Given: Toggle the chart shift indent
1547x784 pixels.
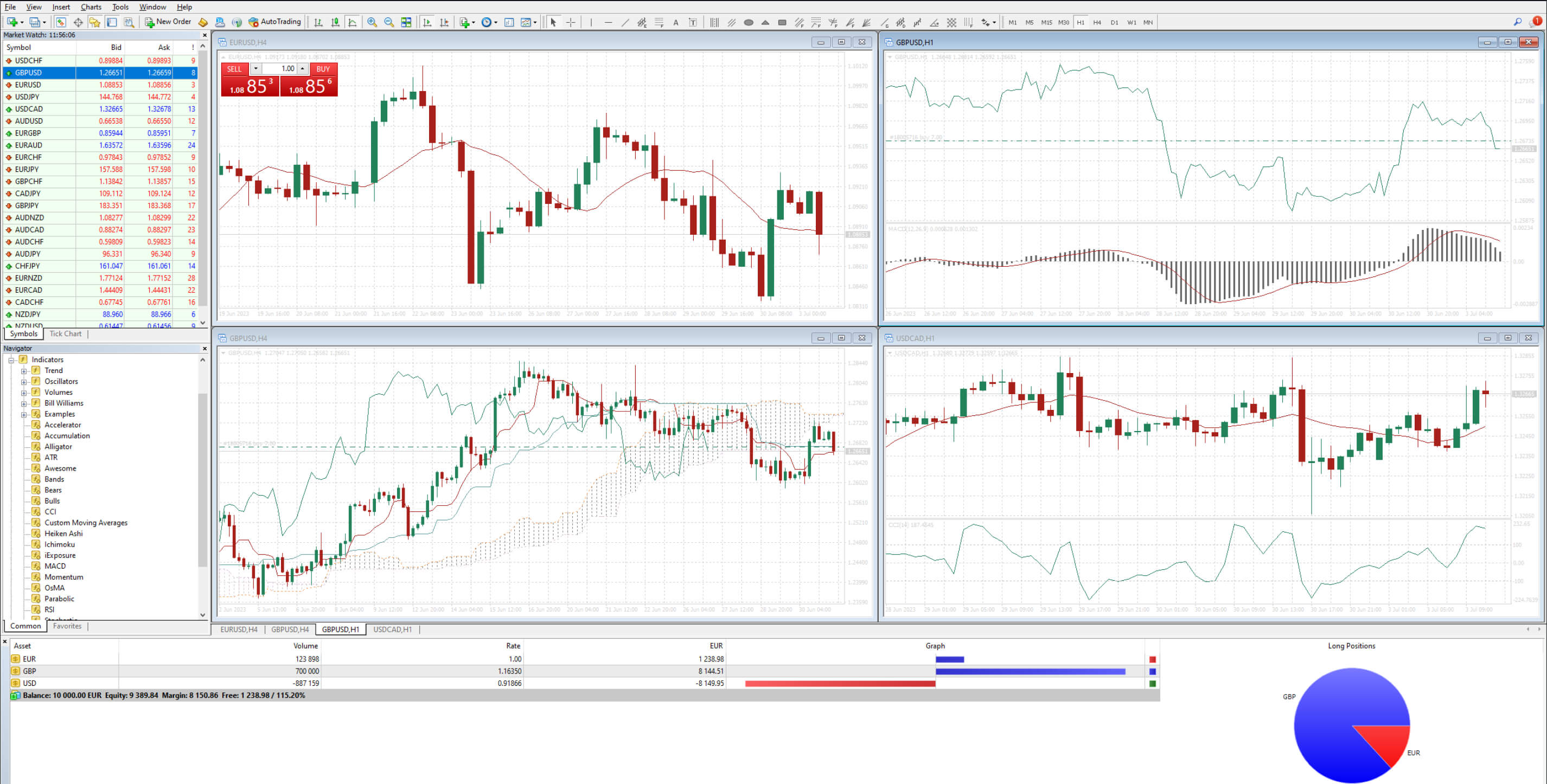Looking at the screenshot, I should (444, 22).
